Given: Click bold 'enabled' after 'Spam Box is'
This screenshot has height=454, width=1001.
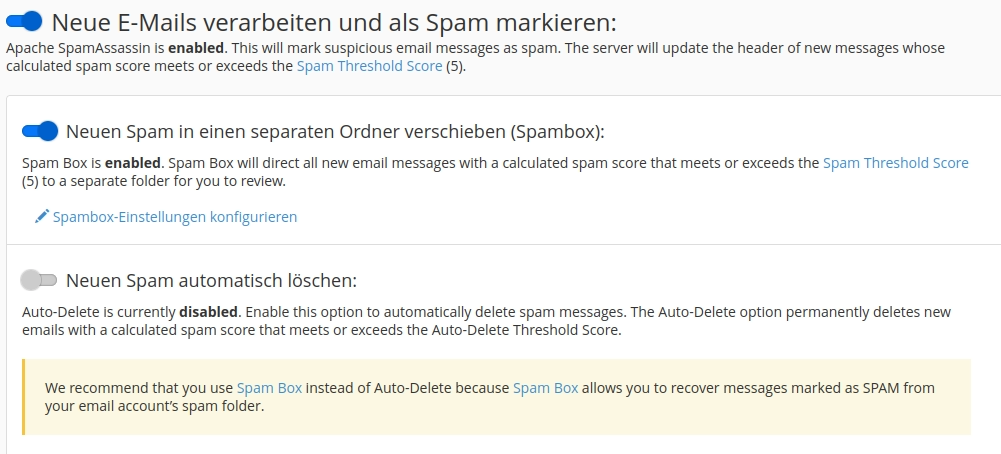Looking at the screenshot, I should [133, 162].
